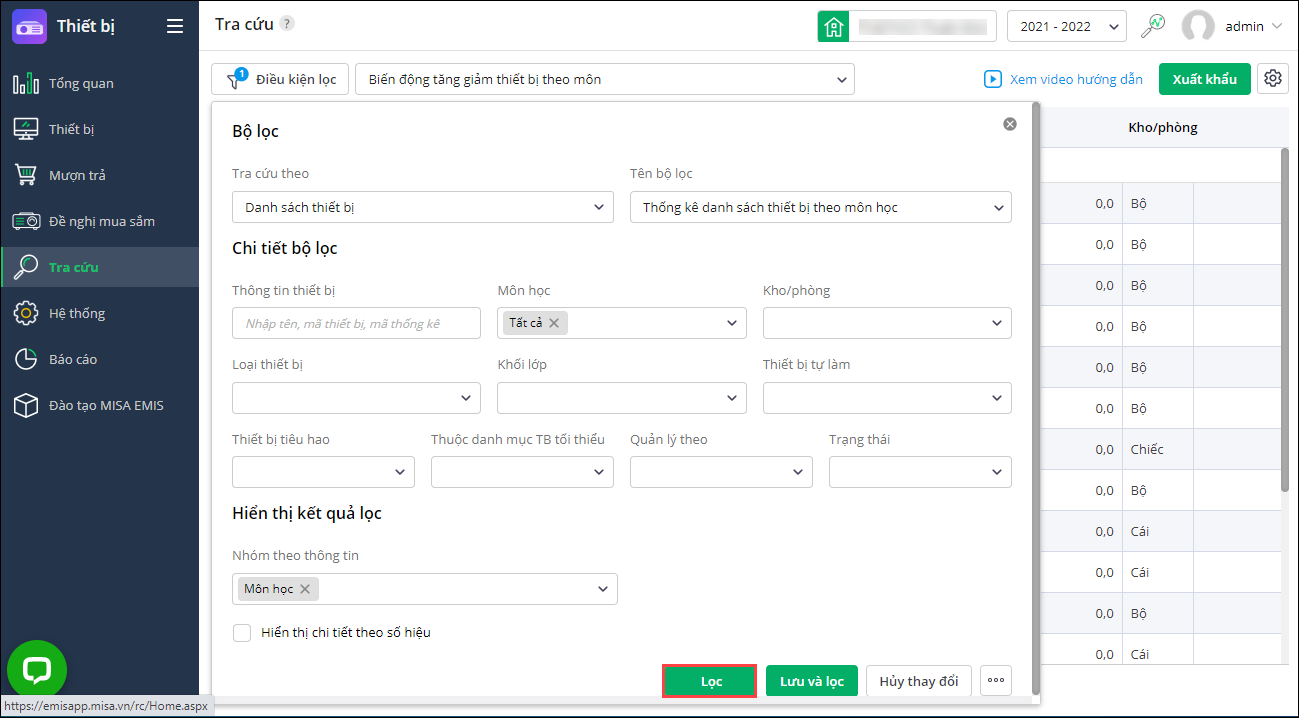Viewport: 1299px width, 718px height.
Task: Click the Kho/phòng column header
Action: click(1162, 127)
